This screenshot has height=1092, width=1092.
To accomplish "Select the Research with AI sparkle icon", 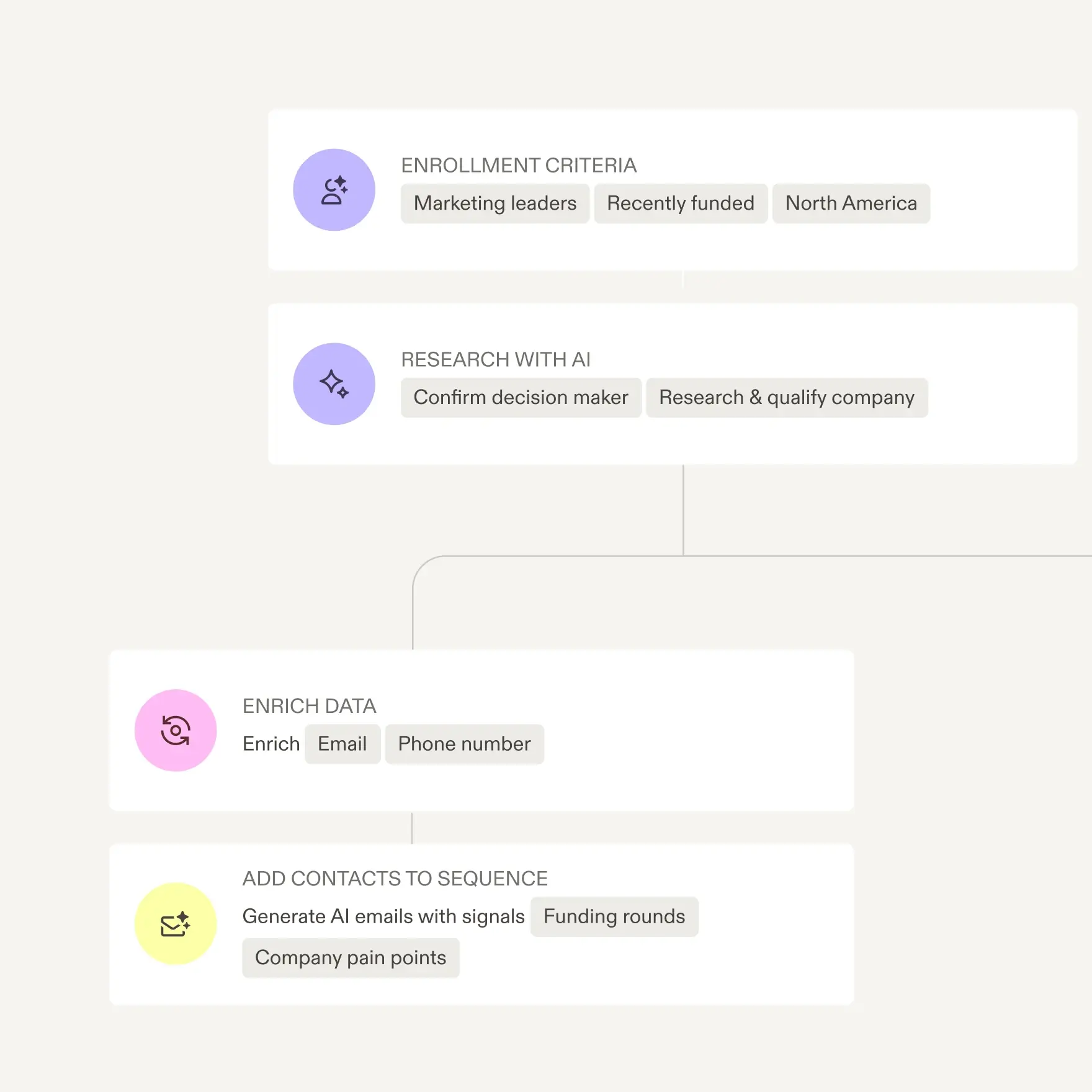I will point(334,384).
